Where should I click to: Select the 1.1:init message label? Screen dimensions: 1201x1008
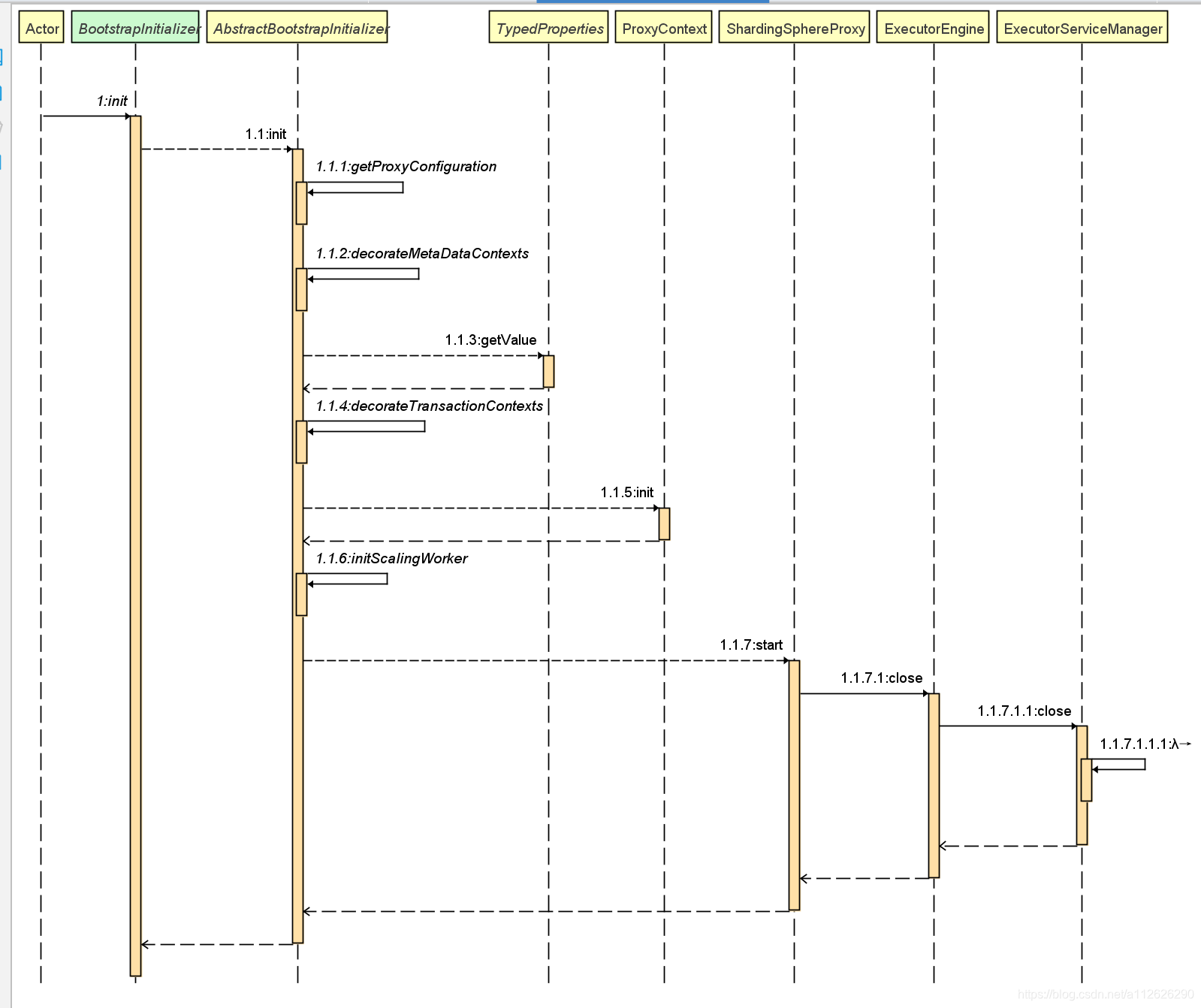tap(266, 134)
